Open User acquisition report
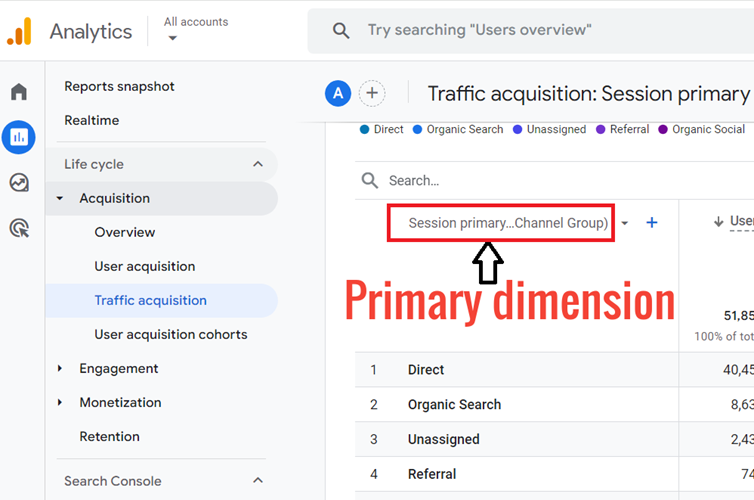Image resolution: width=754 pixels, height=500 pixels. [x=145, y=266]
